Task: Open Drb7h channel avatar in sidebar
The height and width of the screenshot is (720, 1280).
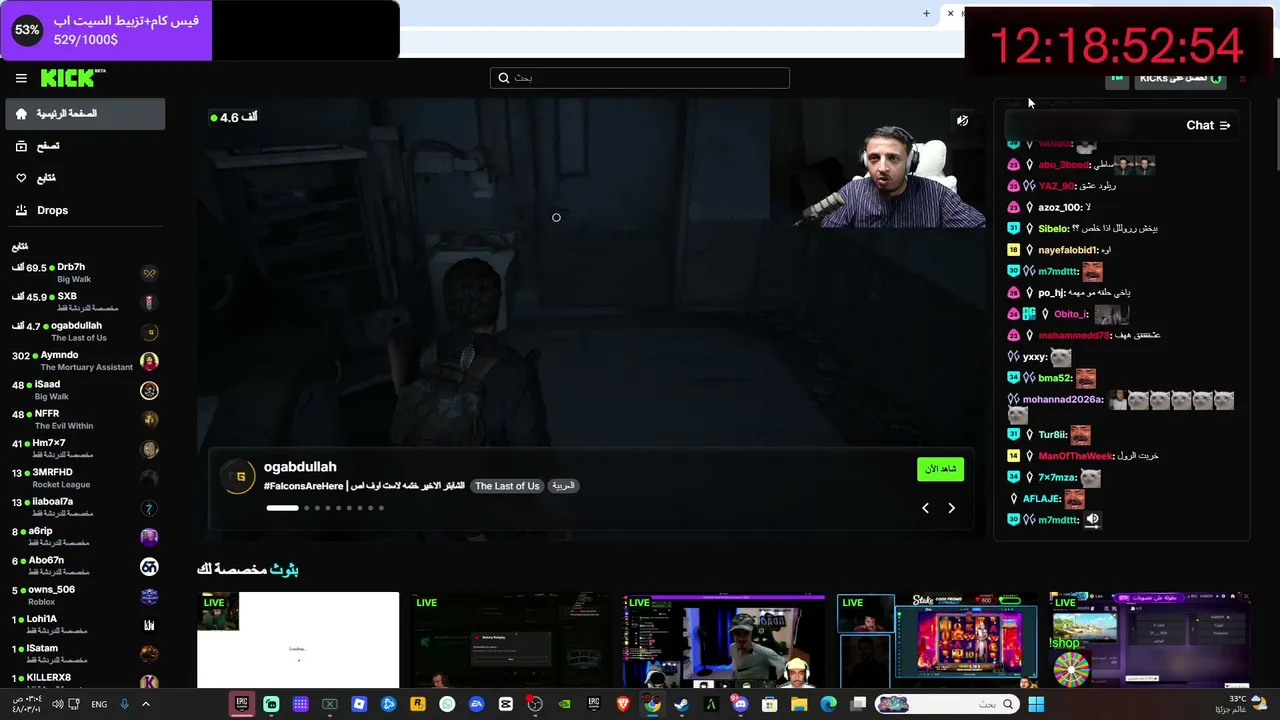Action: tap(149, 274)
